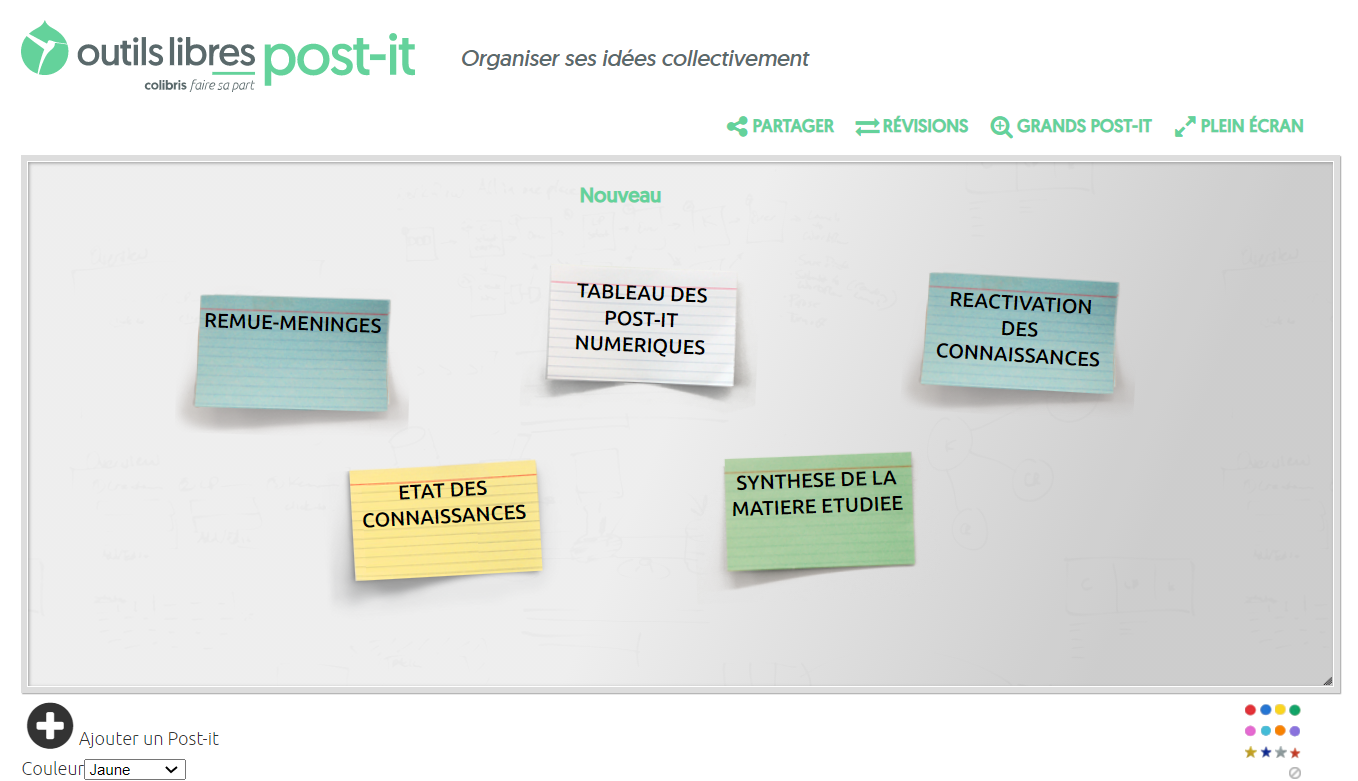The width and height of the screenshot is (1358, 781).
Task: Toggle the navy blue star marker
Action: click(x=1266, y=751)
